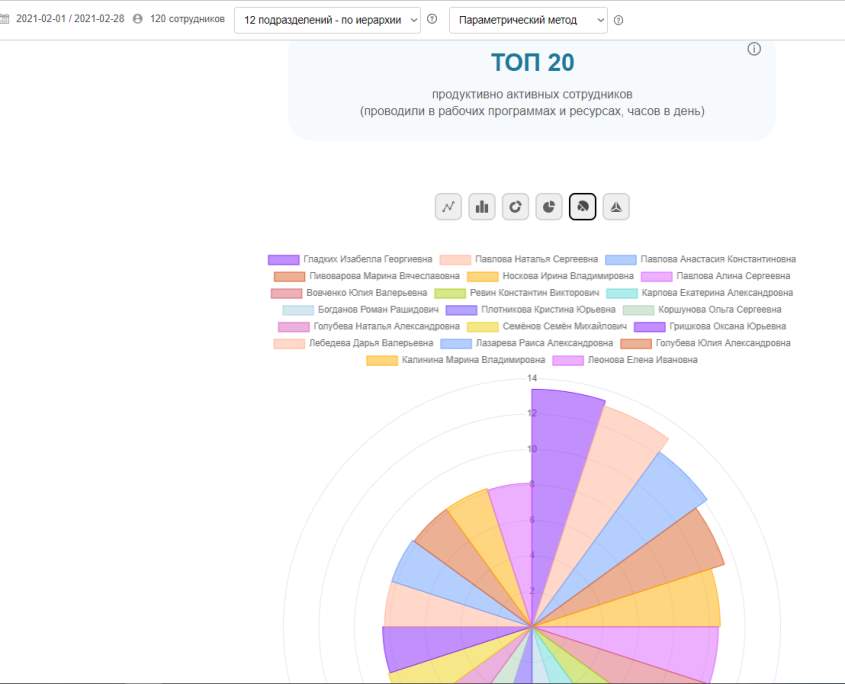Click legend name Лебедева Дарья Валерьевна
This screenshot has height=684, width=845.
[371, 343]
